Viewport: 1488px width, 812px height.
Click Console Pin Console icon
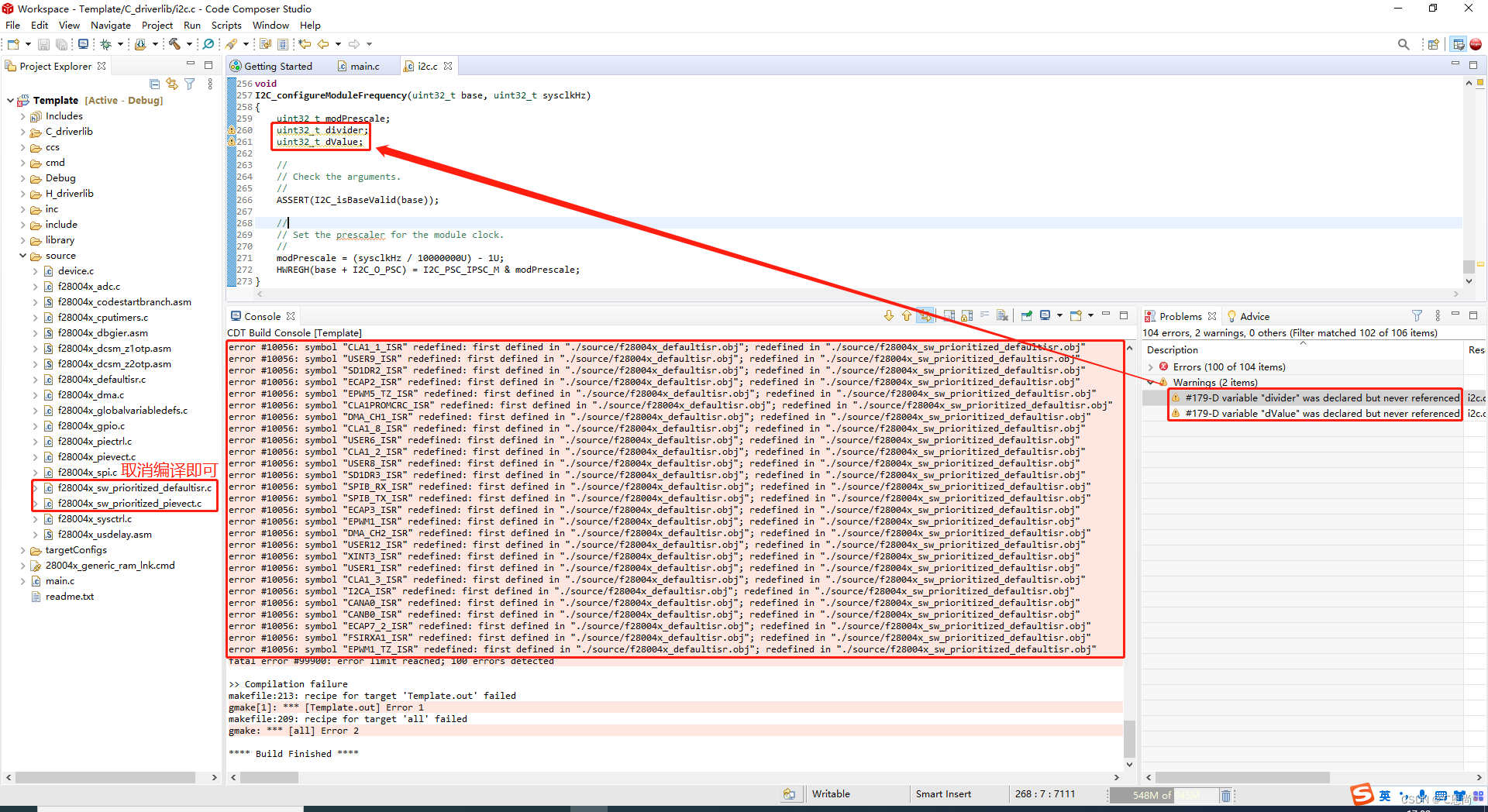click(x=1026, y=315)
